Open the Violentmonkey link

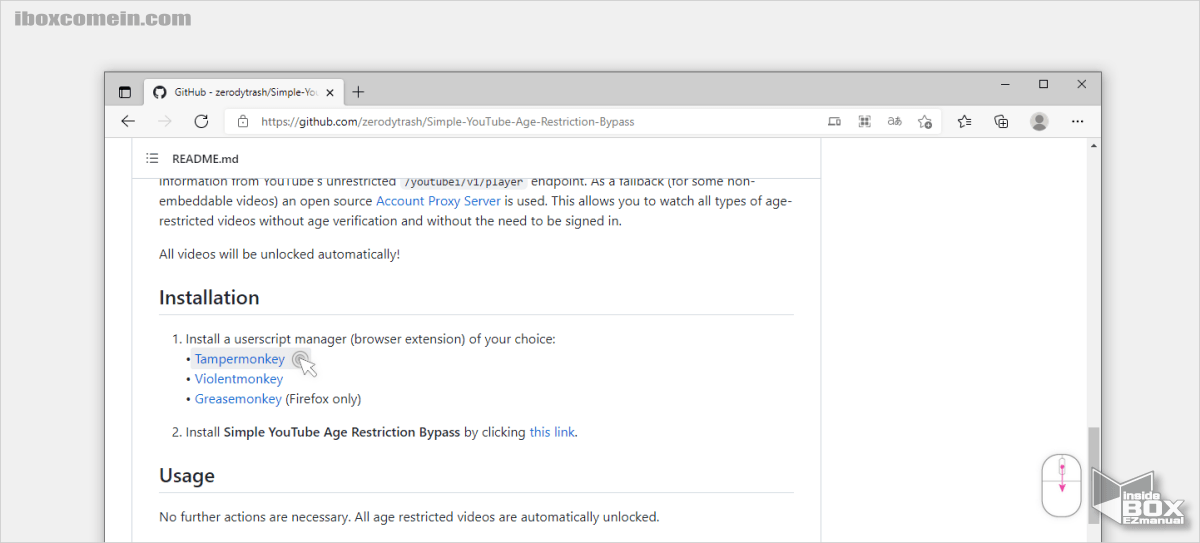(239, 379)
